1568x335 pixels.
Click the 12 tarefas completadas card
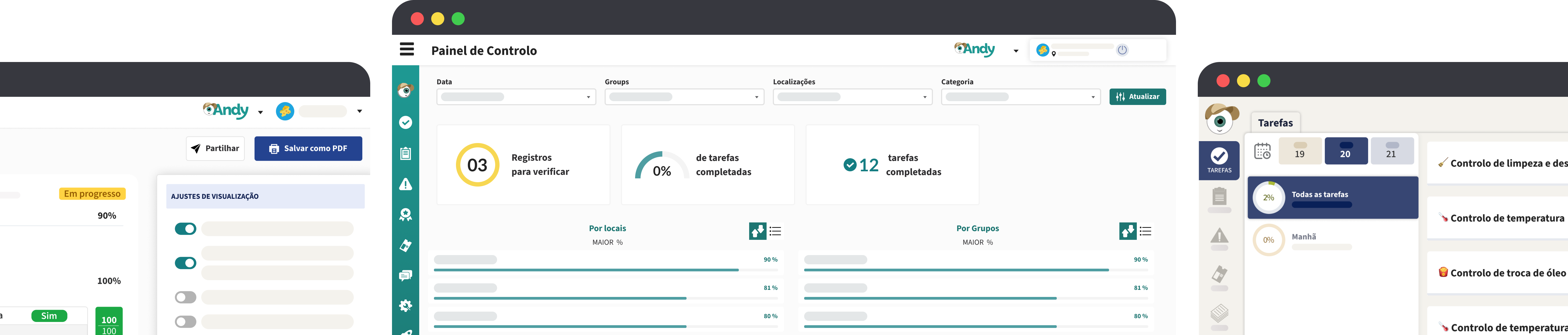[x=892, y=165]
